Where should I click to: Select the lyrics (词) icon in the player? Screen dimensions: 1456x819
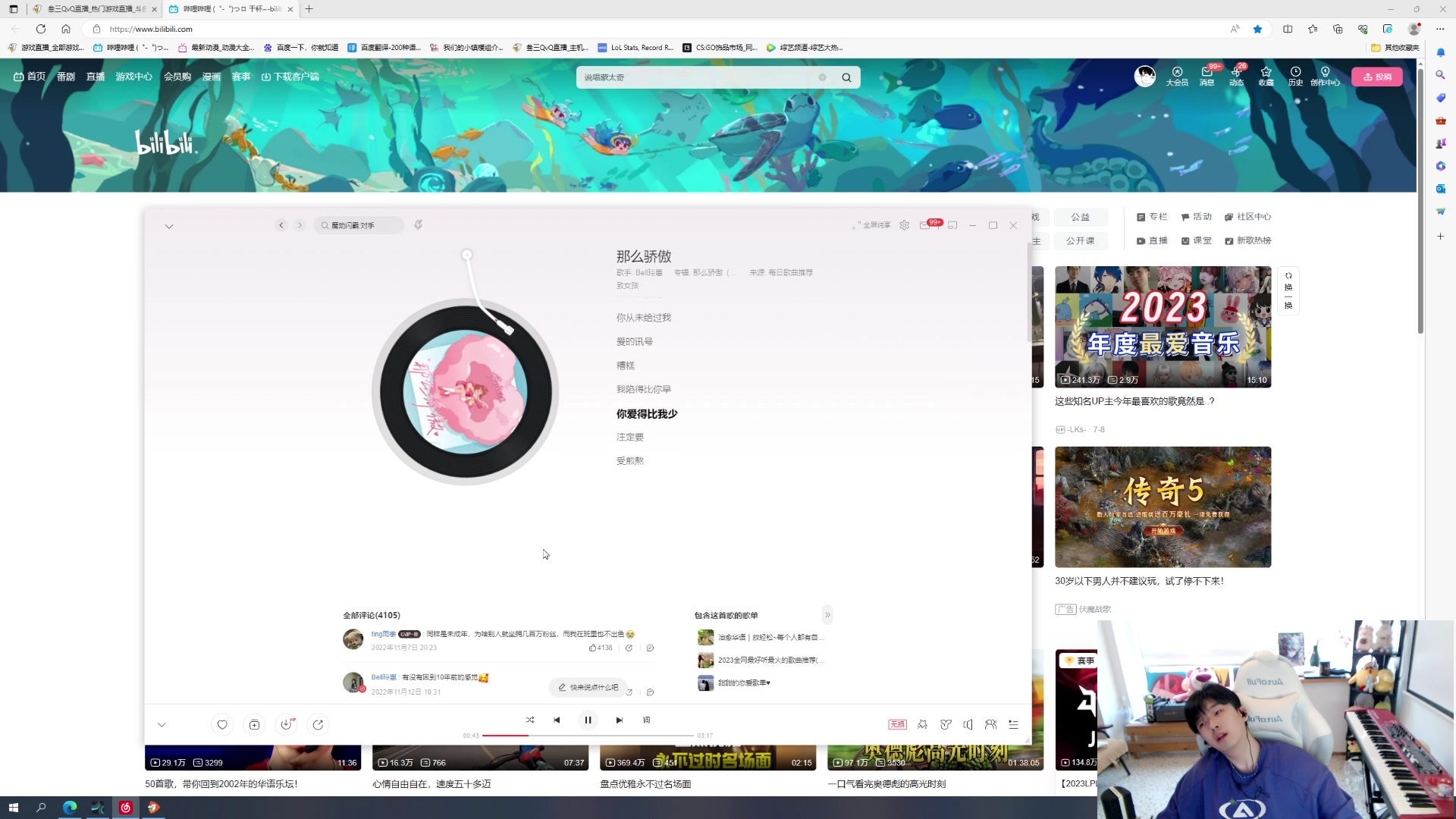click(x=646, y=720)
